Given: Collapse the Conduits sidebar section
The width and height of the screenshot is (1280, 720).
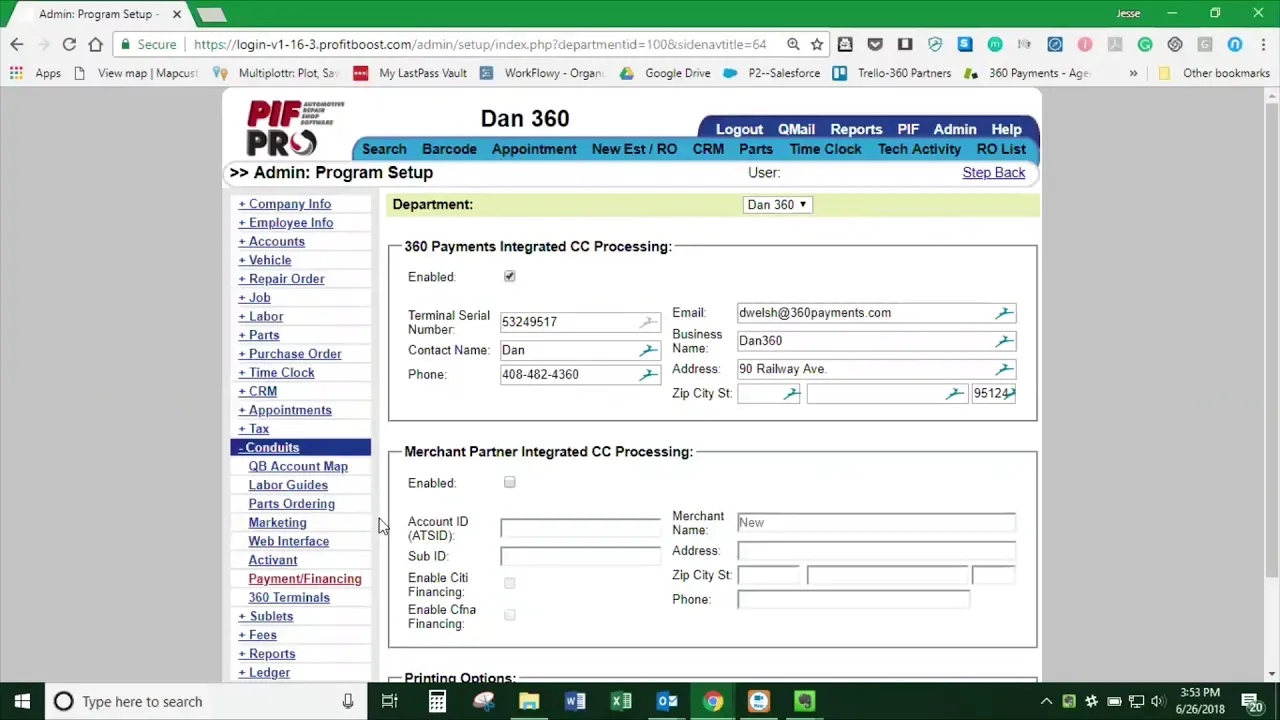Looking at the screenshot, I should (269, 448).
